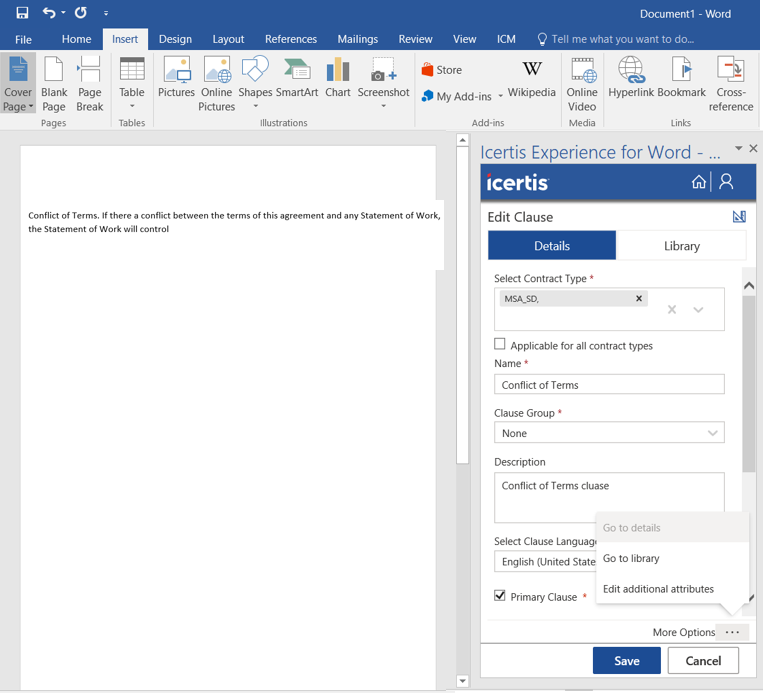The image size is (763, 698).
Task: Click the Save button
Action: point(626,661)
